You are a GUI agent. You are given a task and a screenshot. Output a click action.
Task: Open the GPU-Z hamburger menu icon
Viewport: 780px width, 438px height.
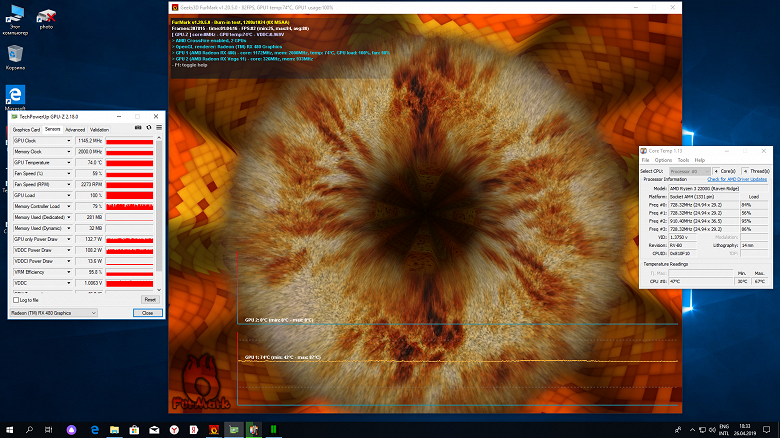[x=159, y=128]
